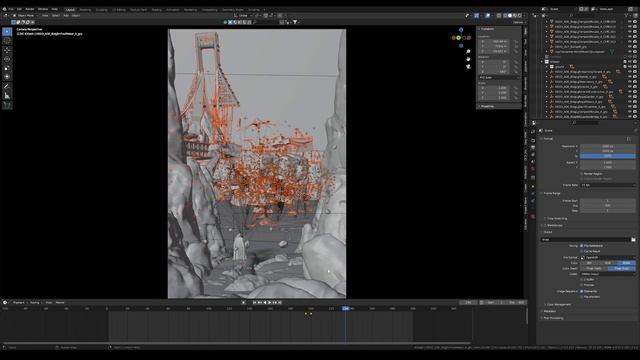Click the Frame End value field
640x360 pixels.
(608, 206)
